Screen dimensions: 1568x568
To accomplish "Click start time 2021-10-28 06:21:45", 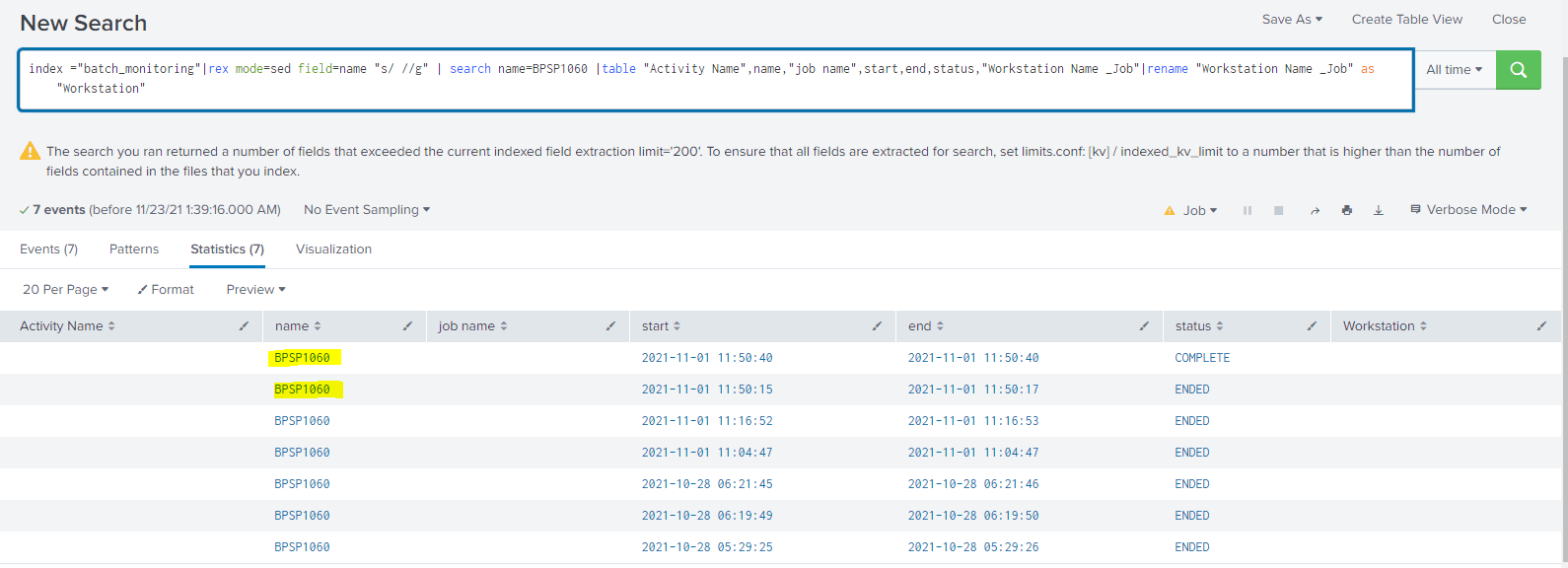I will (707, 484).
